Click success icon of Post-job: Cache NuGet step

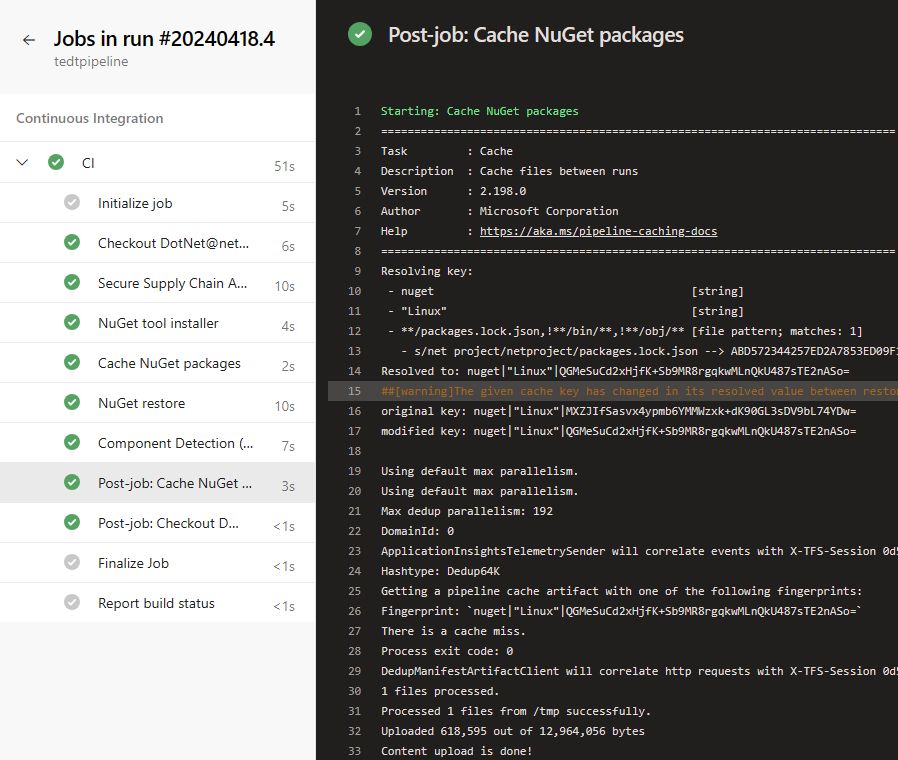tap(72, 483)
